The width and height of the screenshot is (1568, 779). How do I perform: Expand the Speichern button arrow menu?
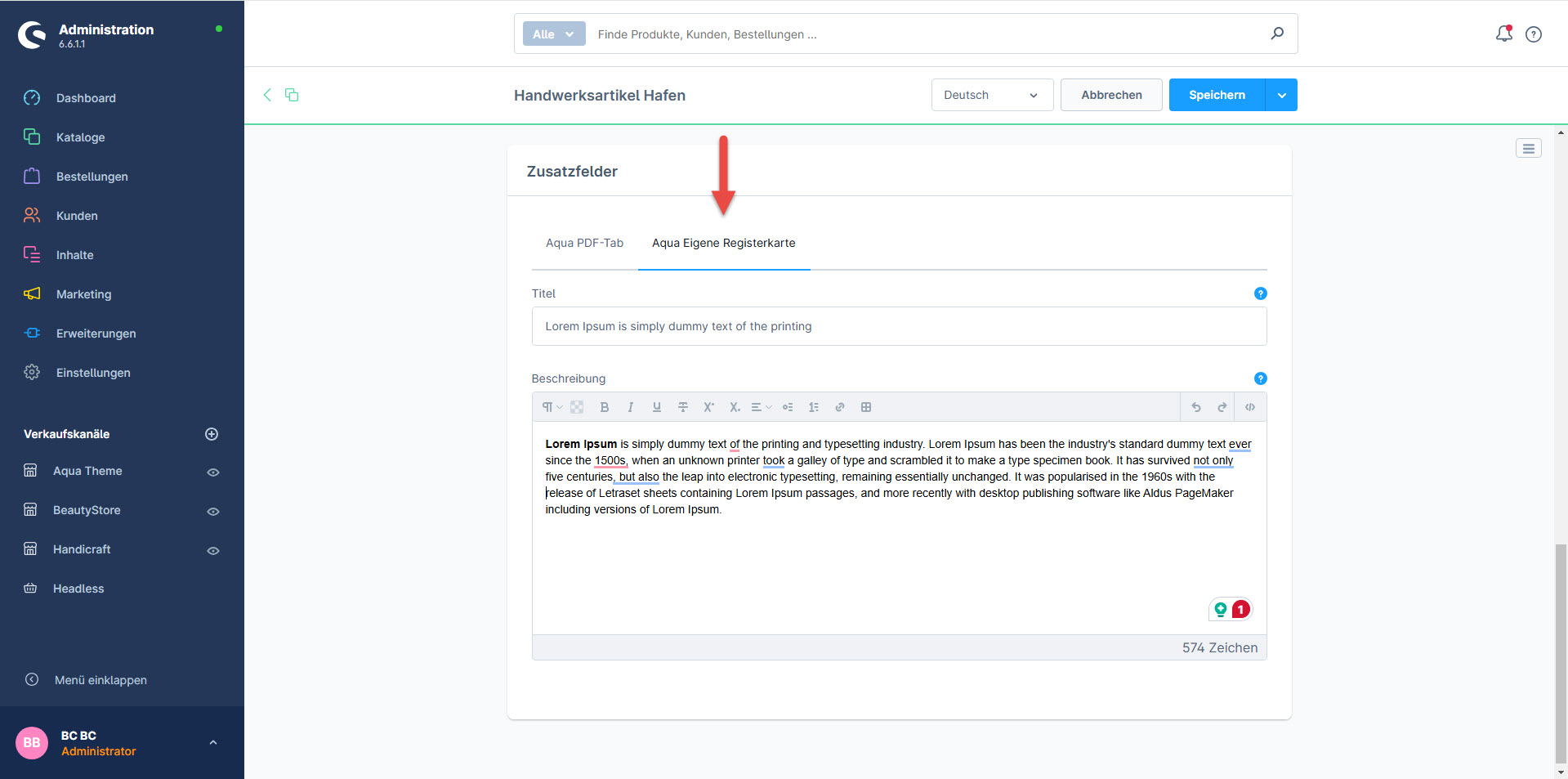pos(1281,95)
